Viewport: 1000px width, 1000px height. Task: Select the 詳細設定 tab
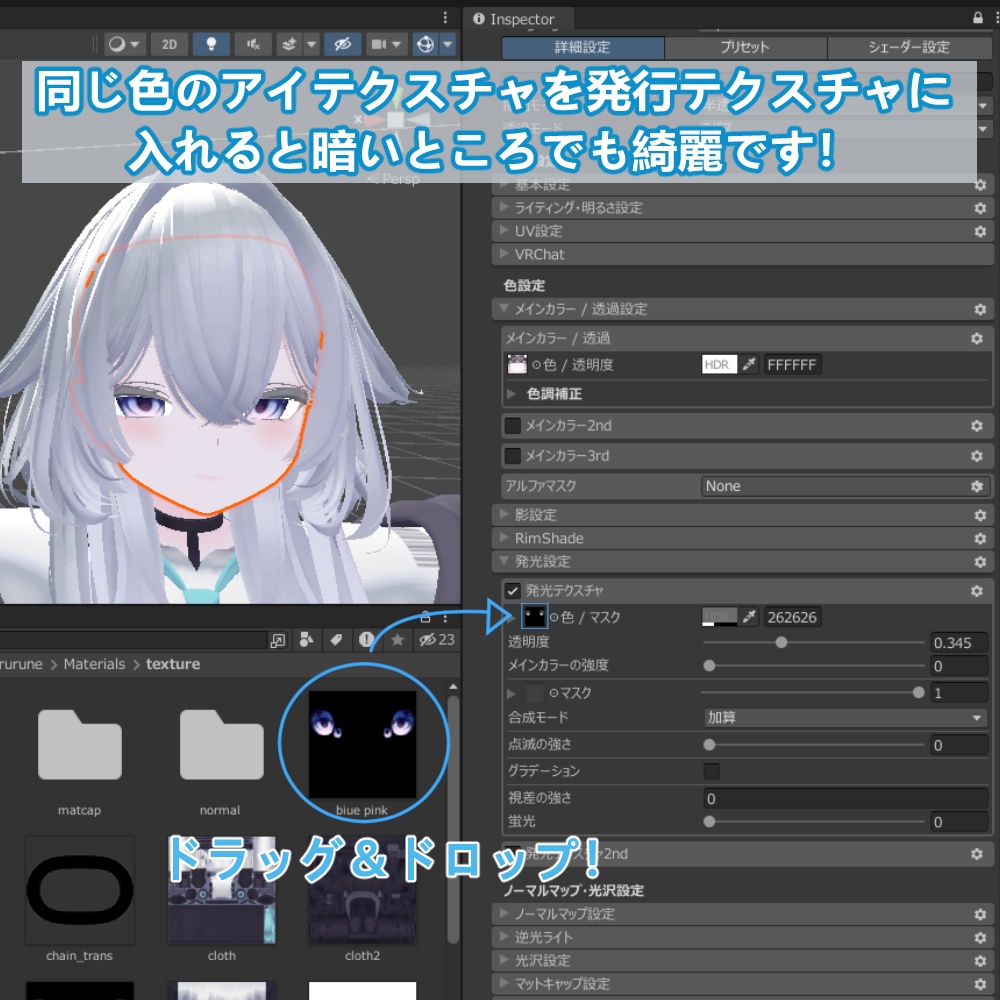[x=583, y=47]
